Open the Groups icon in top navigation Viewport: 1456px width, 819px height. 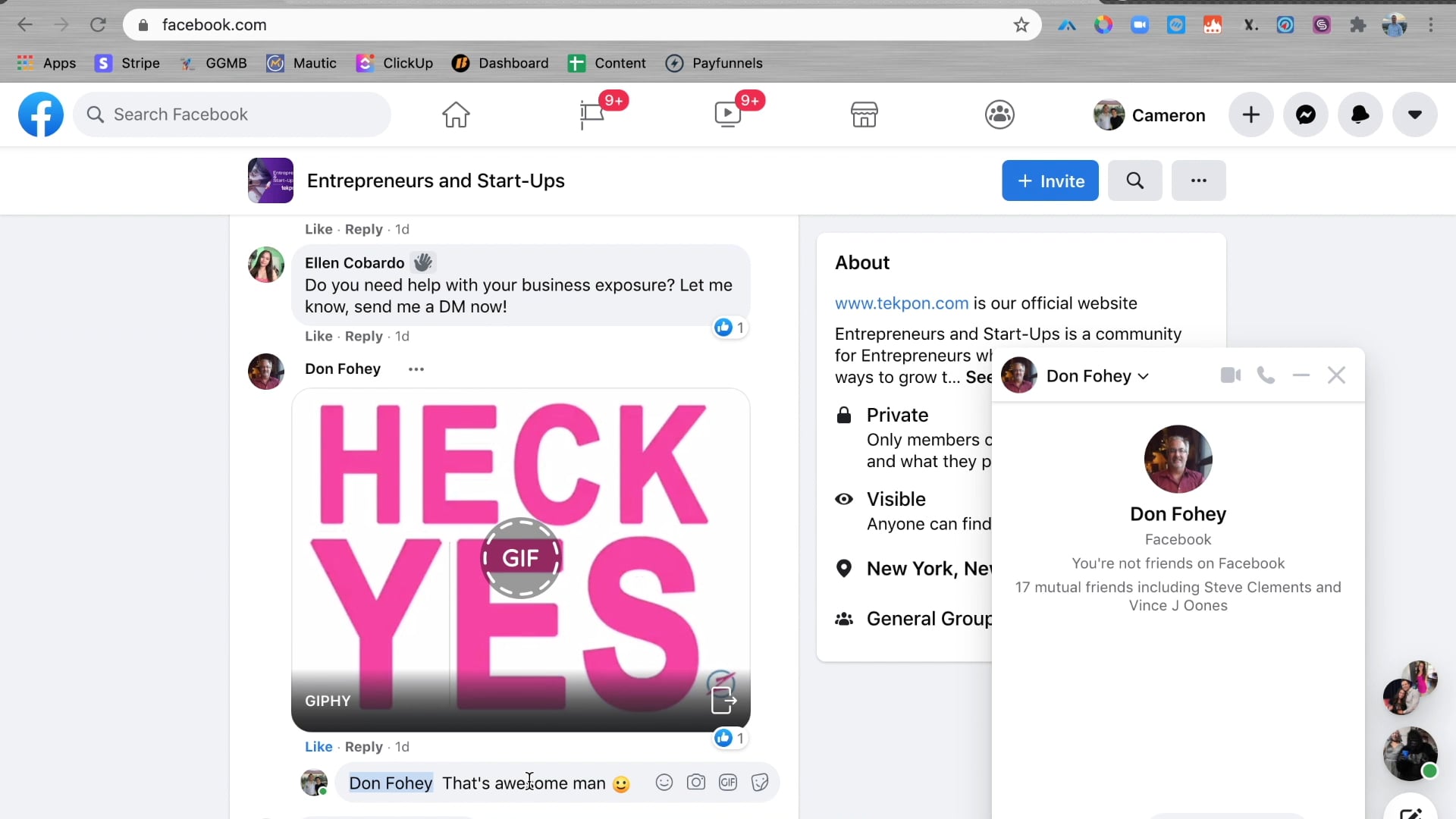click(999, 115)
